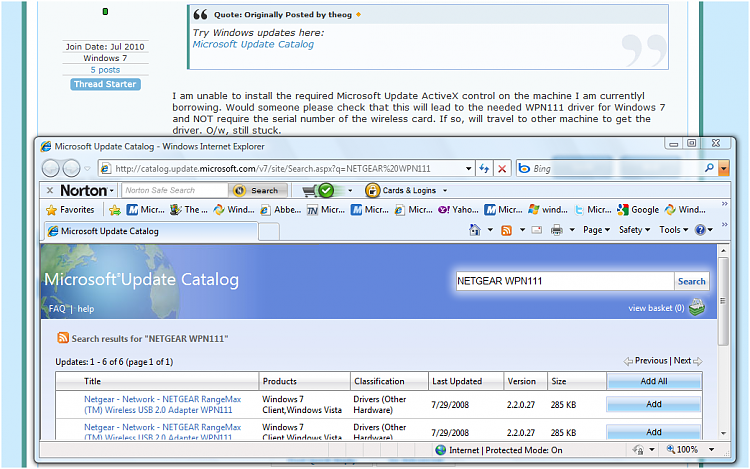Open the Page menu
Image resolution: width=750 pixels, height=469 pixels.
(x=596, y=230)
